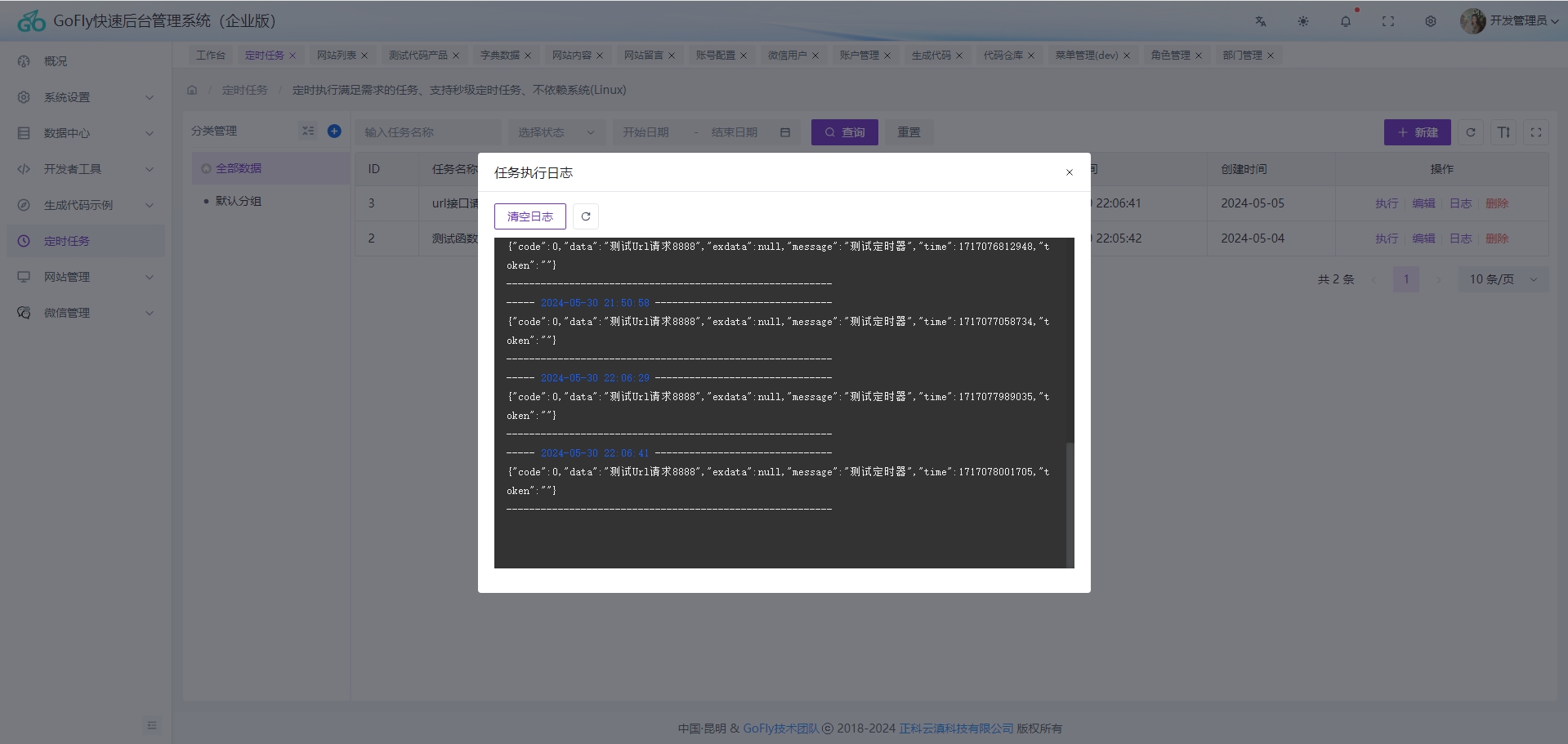Switch to the 测试代码产品 tab

click(418, 56)
